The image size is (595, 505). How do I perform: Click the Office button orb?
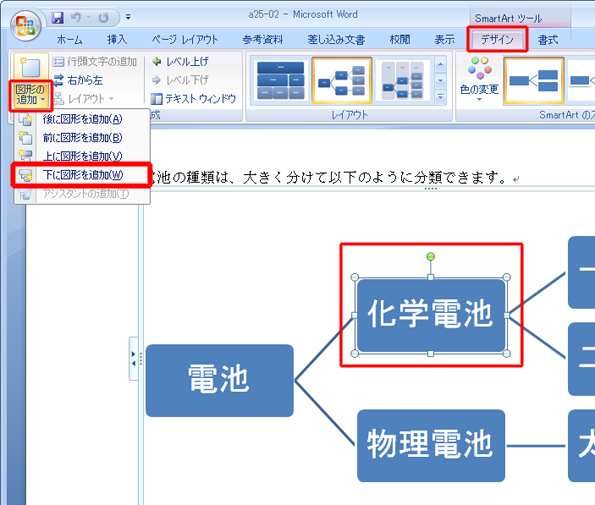[x=25, y=26]
